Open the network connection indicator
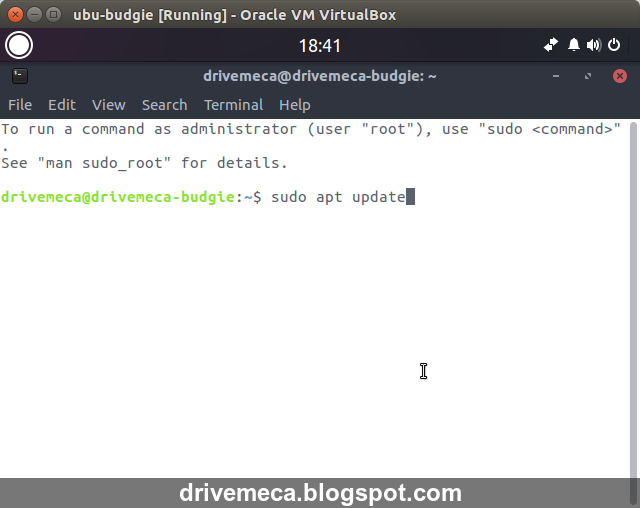640x508 pixels. pyautogui.click(x=551, y=44)
